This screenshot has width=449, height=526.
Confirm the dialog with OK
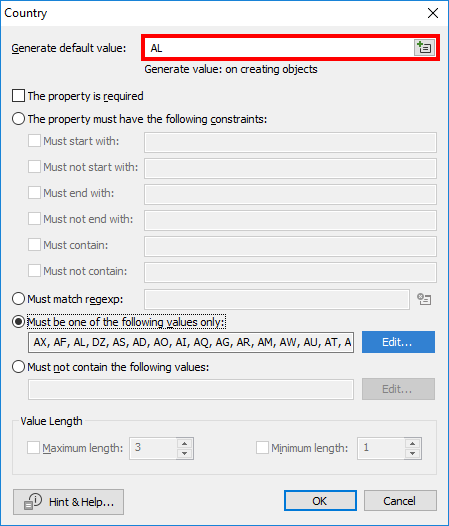pyautogui.click(x=320, y=501)
